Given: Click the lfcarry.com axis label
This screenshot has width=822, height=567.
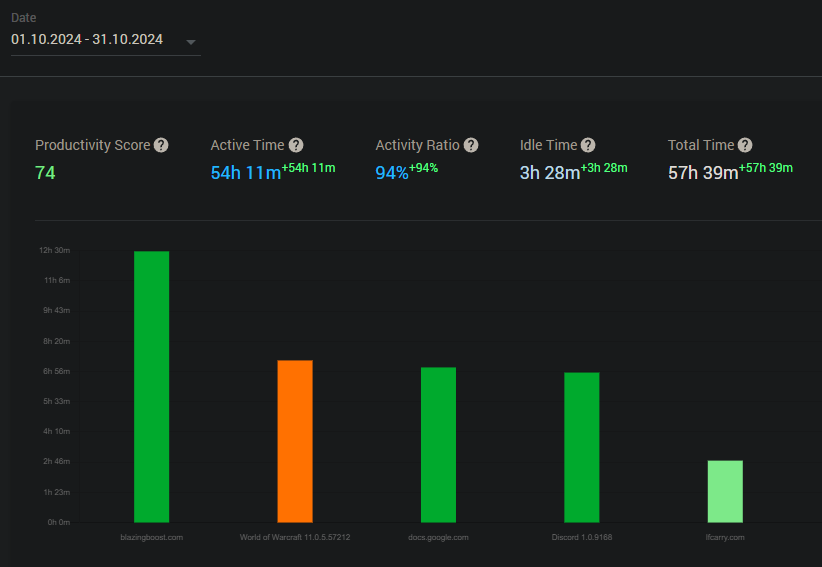Looking at the screenshot, I should pyautogui.click(x=725, y=537).
